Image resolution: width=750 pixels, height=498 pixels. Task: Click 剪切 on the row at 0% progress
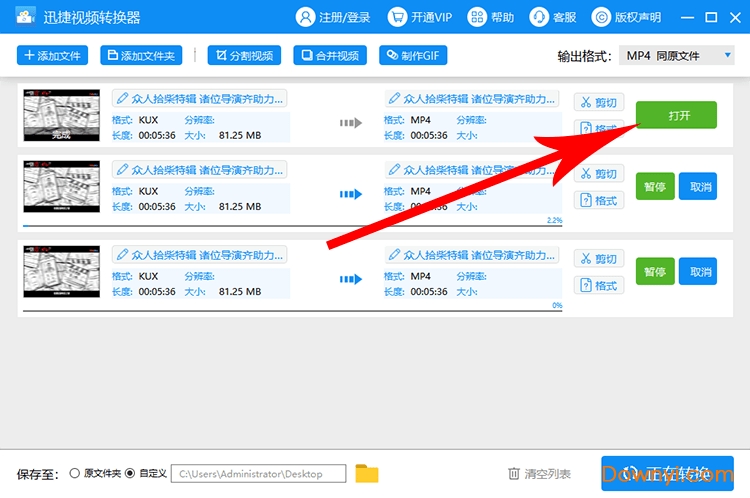[x=599, y=258]
